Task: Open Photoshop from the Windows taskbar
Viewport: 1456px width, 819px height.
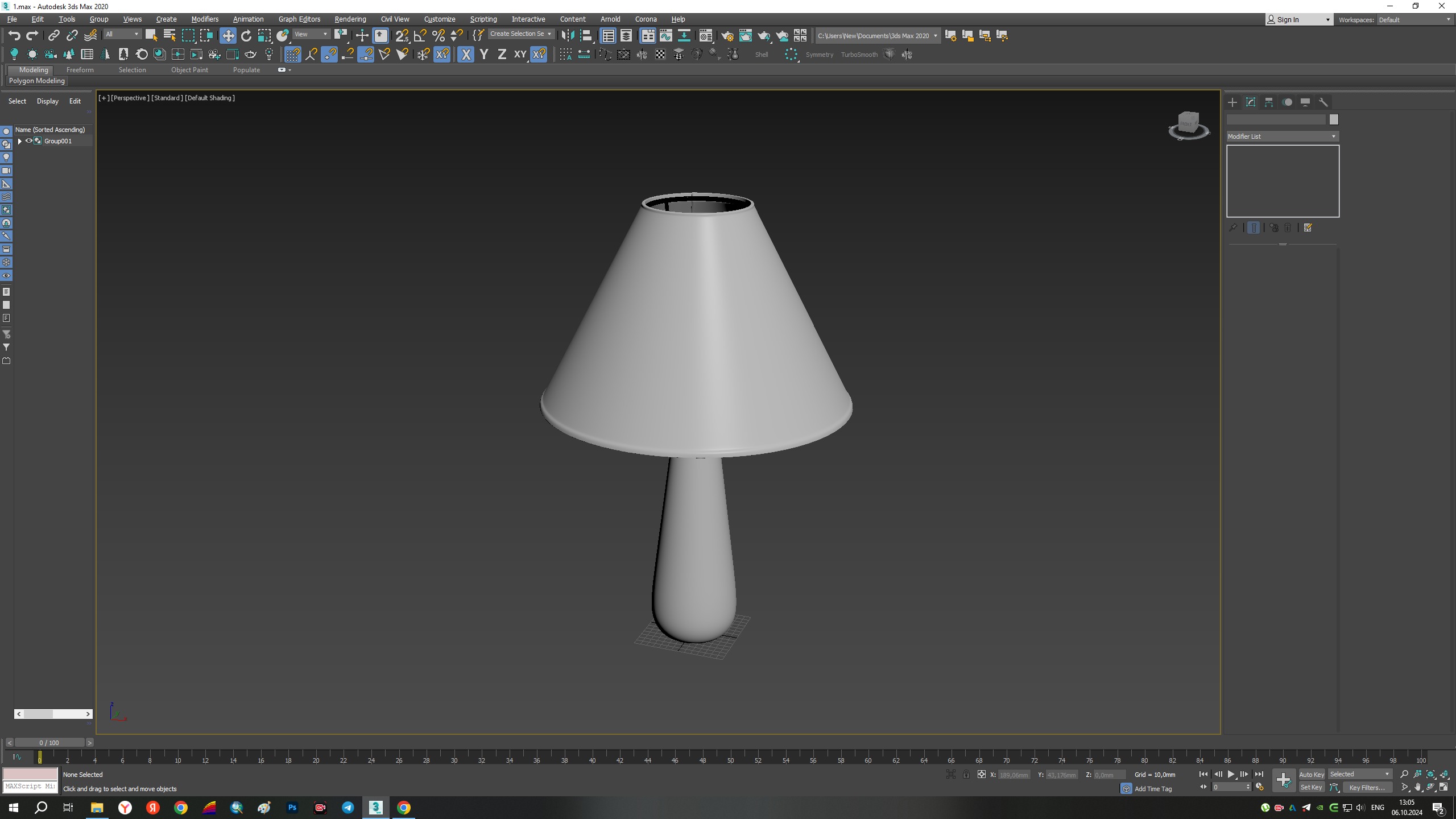Action: pyautogui.click(x=292, y=808)
